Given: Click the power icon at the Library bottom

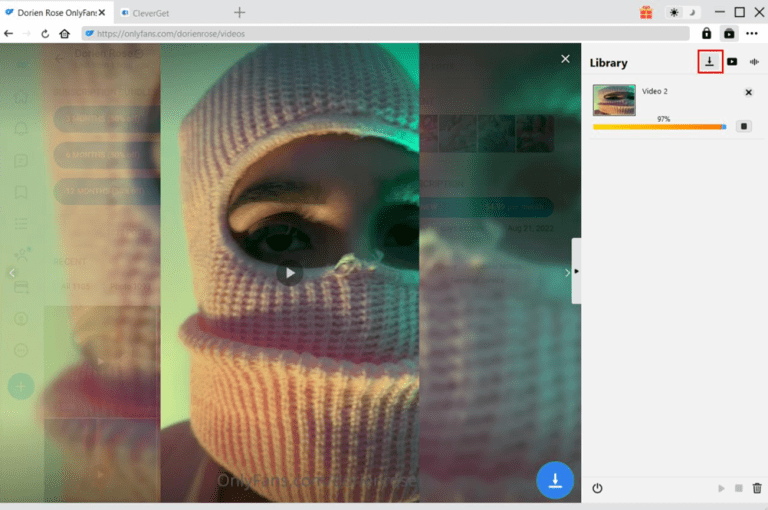Looking at the screenshot, I should tap(598, 488).
